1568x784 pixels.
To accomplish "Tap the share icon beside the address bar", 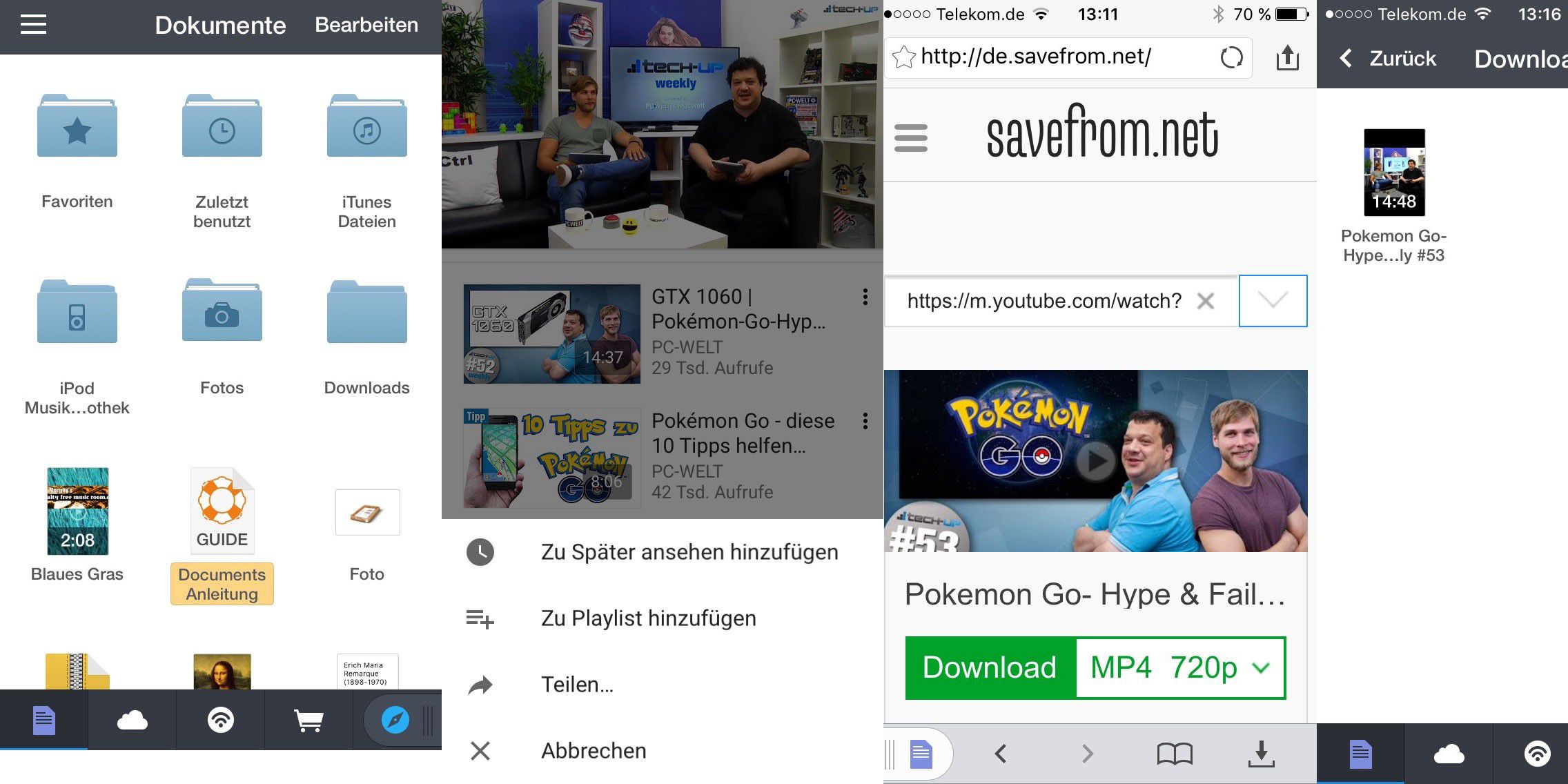I will tap(1288, 58).
